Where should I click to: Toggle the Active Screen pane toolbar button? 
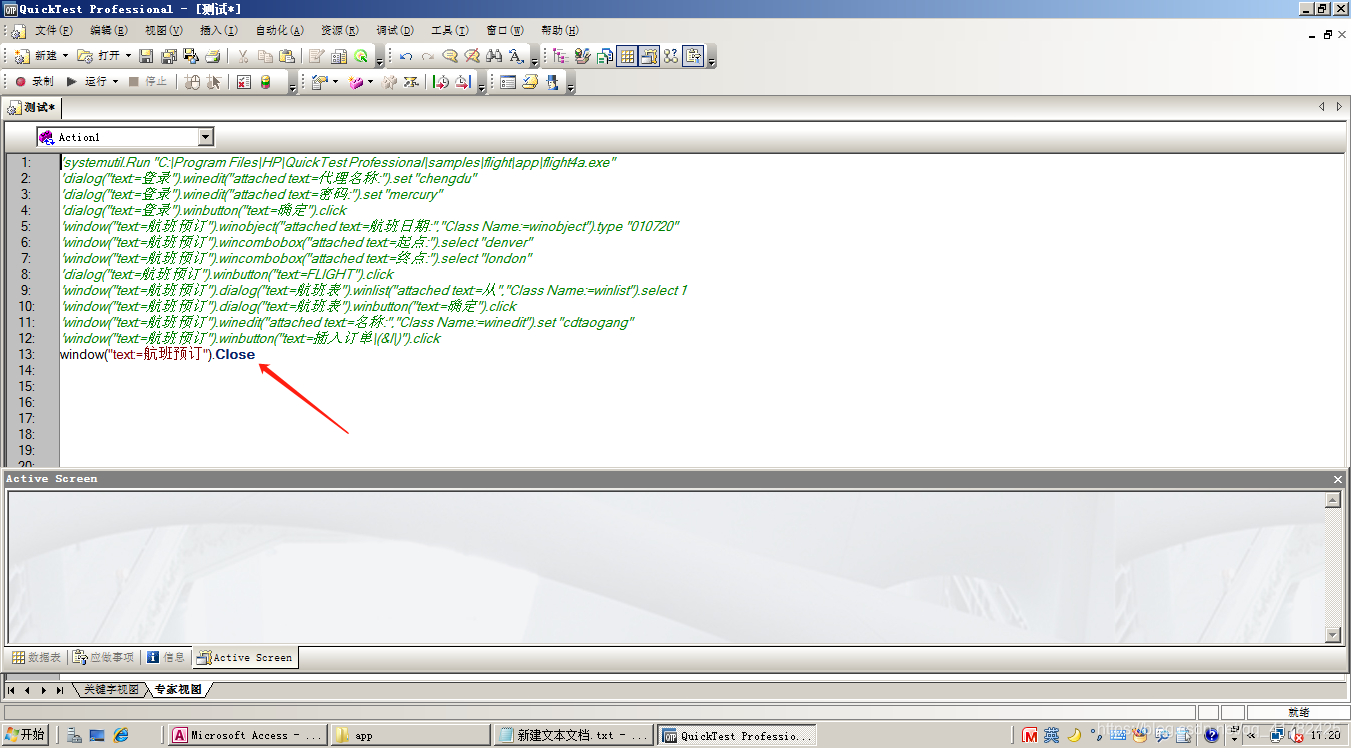tap(649, 56)
